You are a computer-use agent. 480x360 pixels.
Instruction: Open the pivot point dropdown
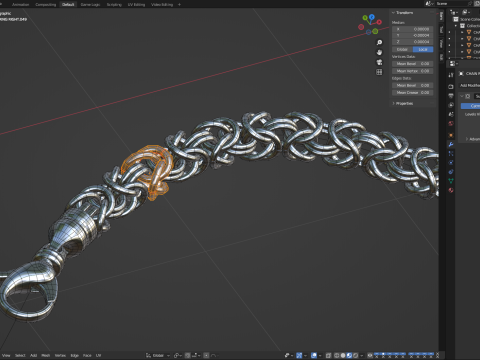tap(177, 355)
